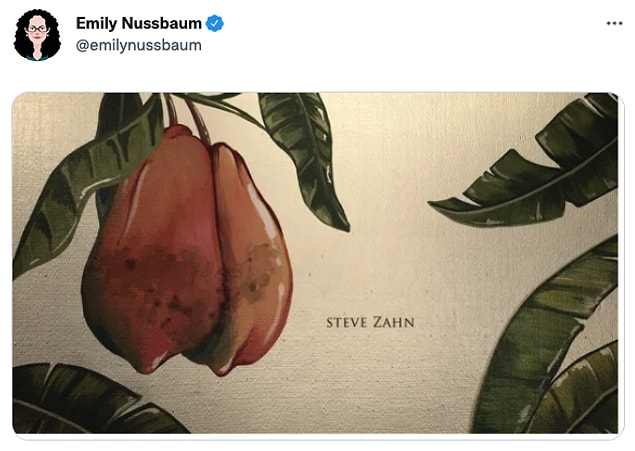
Task: Open the @emilynussbaum handle link
Action: [x=139, y=45]
